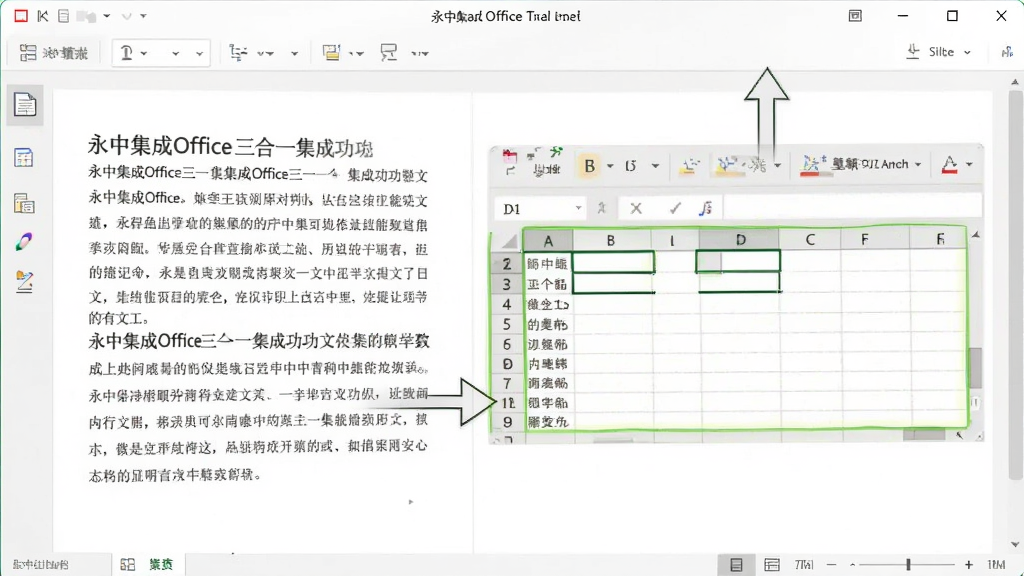Viewport: 1024px width, 576px height.
Task: Open the document page icon in left sidebar
Action: (x=25, y=104)
